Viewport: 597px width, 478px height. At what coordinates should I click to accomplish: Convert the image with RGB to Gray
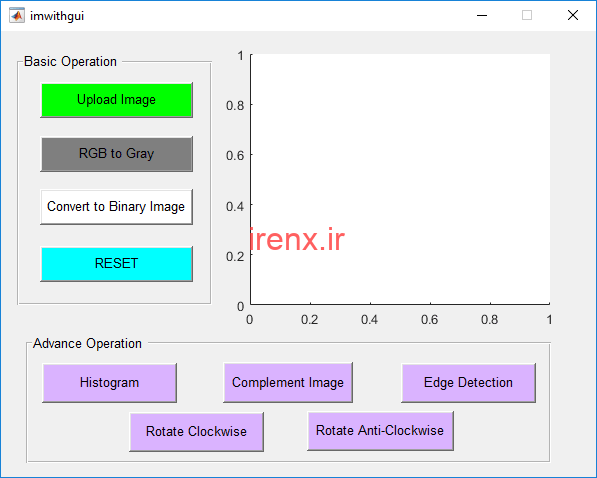117,154
